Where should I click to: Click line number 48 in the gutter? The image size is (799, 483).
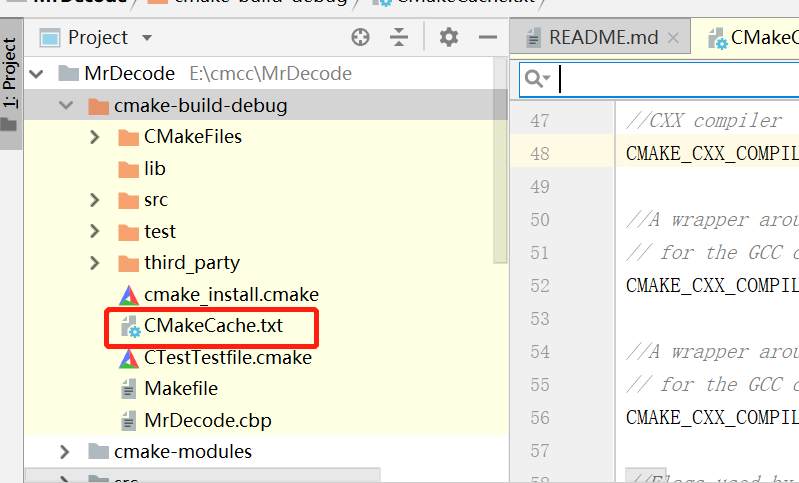(x=540, y=153)
